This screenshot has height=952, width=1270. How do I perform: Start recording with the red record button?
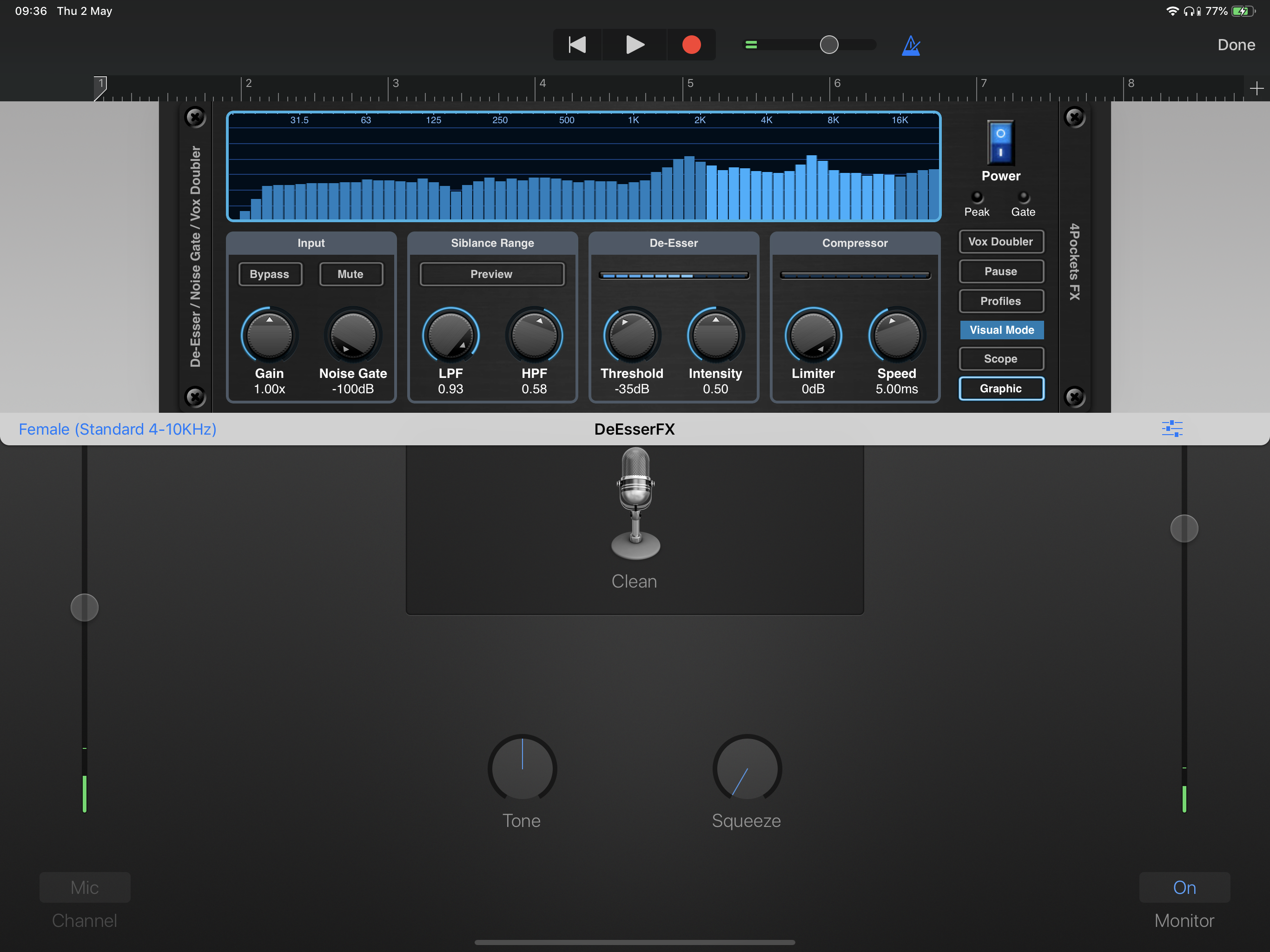[x=691, y=45]
